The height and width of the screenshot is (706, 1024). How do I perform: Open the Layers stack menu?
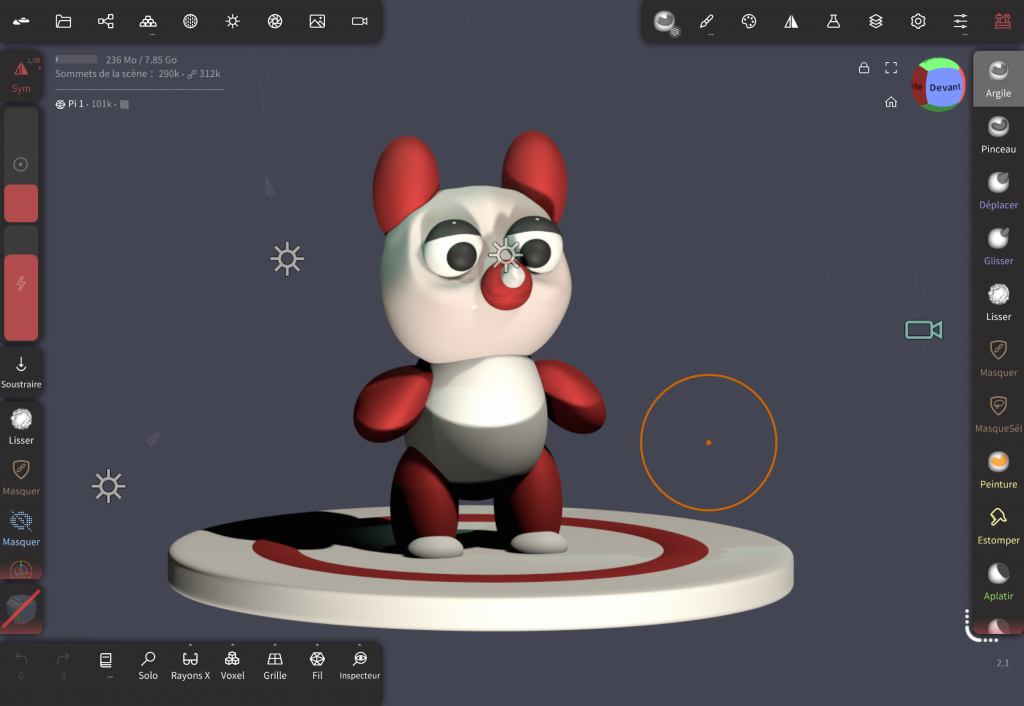[876, 21]
